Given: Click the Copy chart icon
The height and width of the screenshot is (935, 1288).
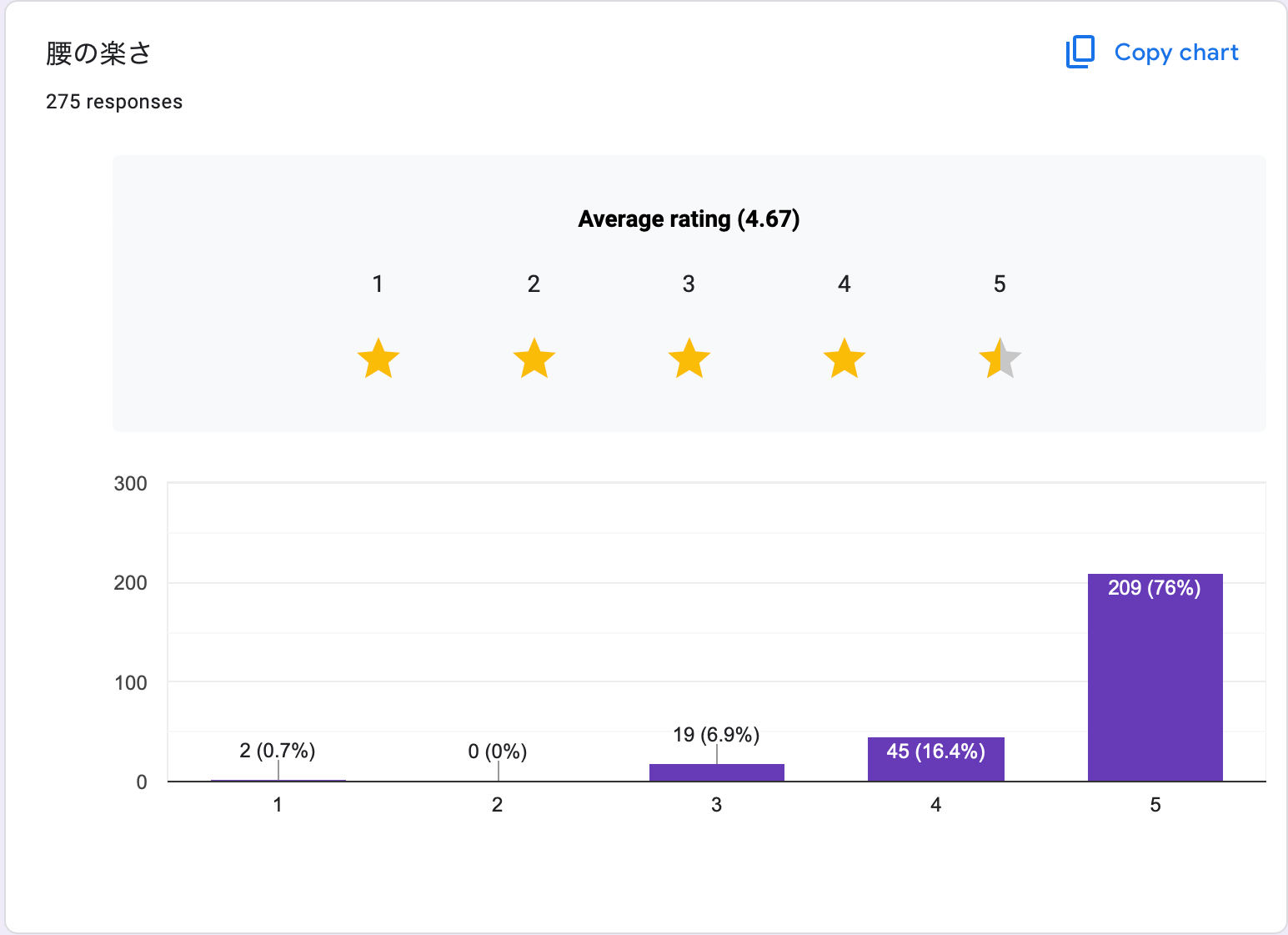Looking at the screenshot, I should (1080, 52).
